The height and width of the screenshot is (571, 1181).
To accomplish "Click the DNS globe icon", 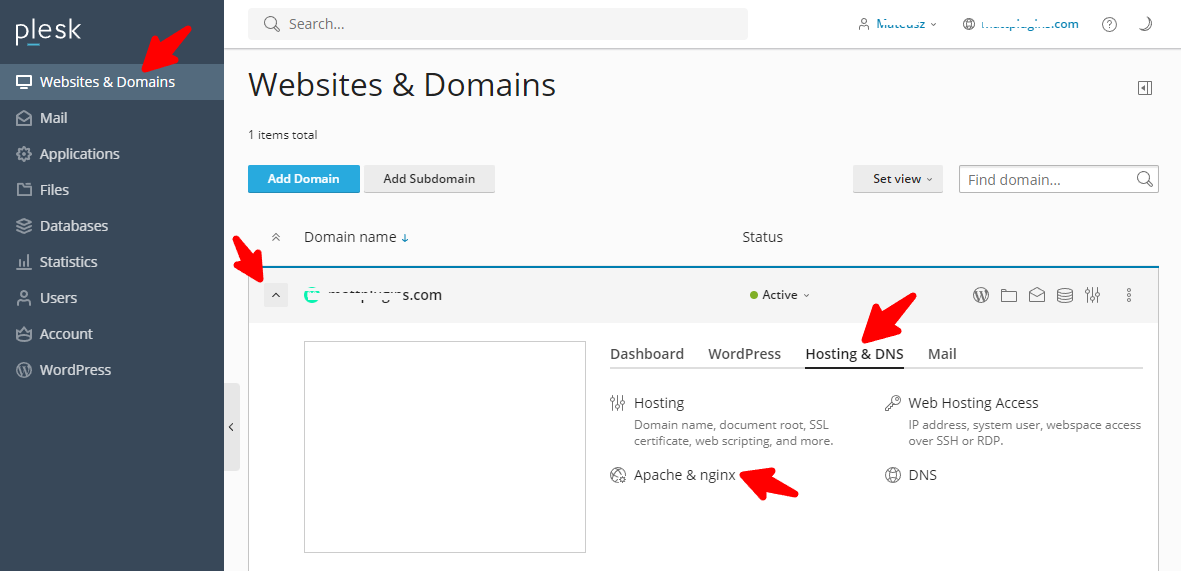I will 892,475.
